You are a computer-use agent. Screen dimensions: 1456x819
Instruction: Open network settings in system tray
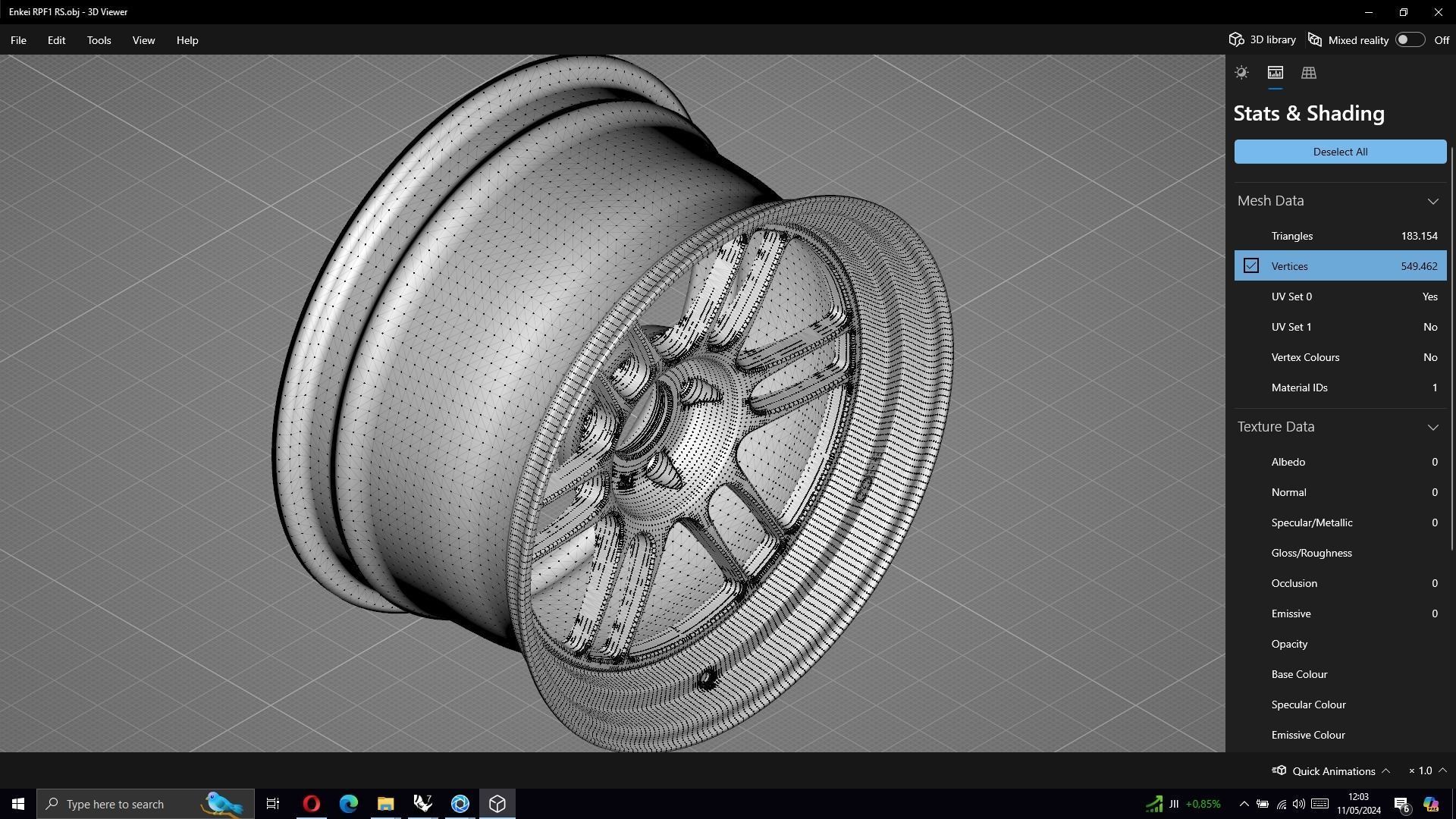click(1281, 804)
